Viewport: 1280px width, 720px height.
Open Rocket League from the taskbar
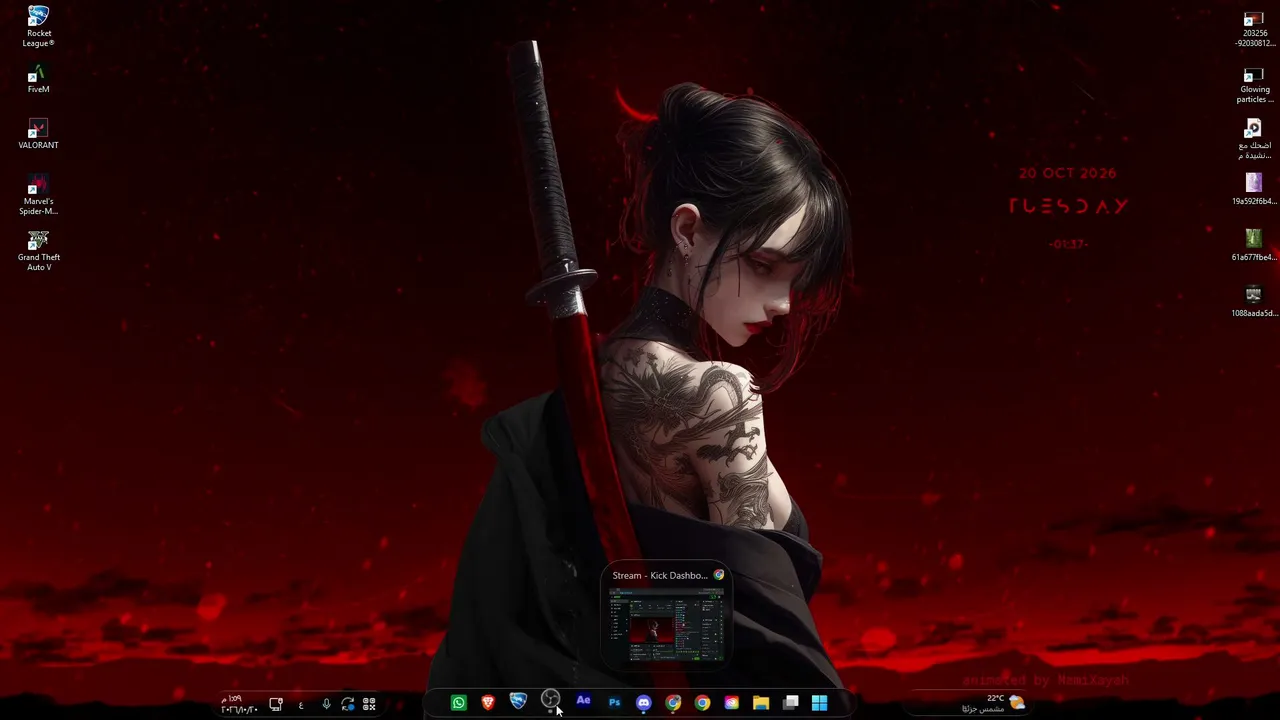[x=518, y=702]
